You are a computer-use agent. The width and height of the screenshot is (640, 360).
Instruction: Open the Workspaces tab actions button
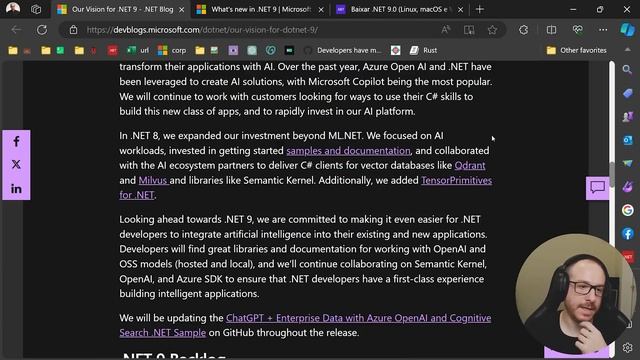36,9
